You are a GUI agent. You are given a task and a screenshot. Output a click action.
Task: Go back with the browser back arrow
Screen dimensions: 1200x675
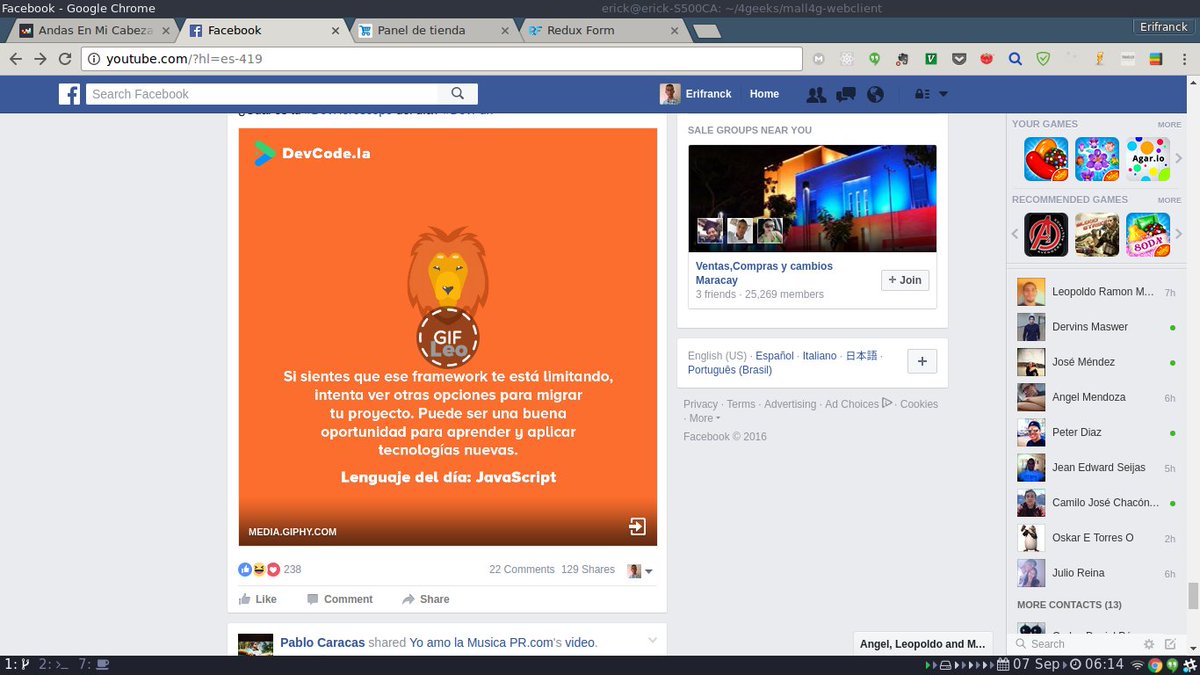16,59
